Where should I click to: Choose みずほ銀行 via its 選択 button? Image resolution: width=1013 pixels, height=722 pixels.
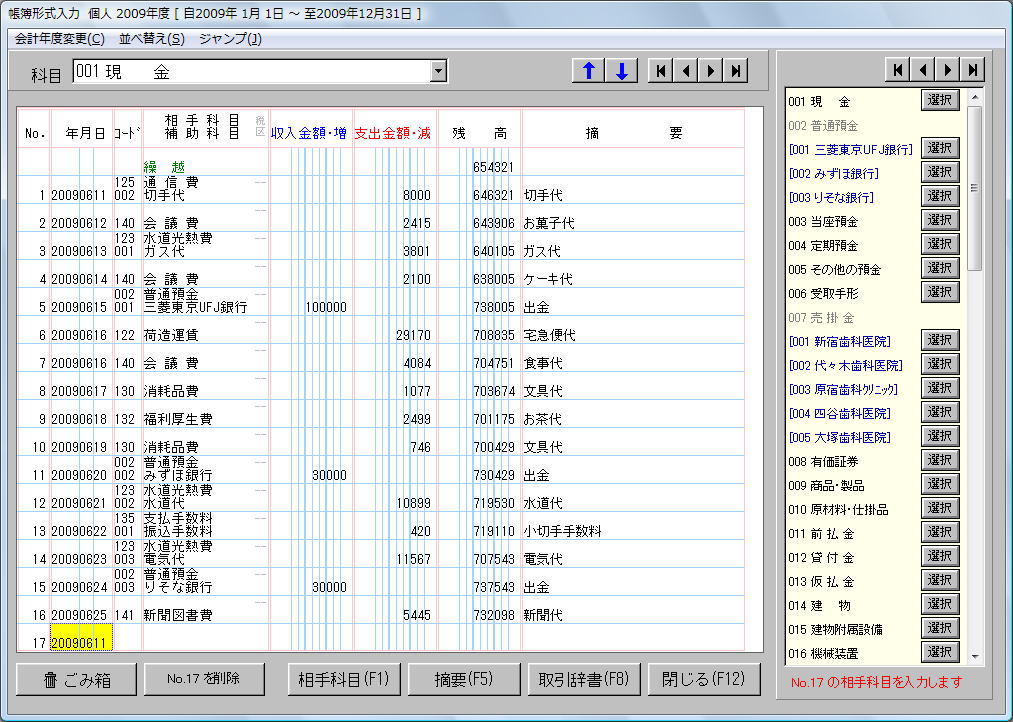coord(940,172)
